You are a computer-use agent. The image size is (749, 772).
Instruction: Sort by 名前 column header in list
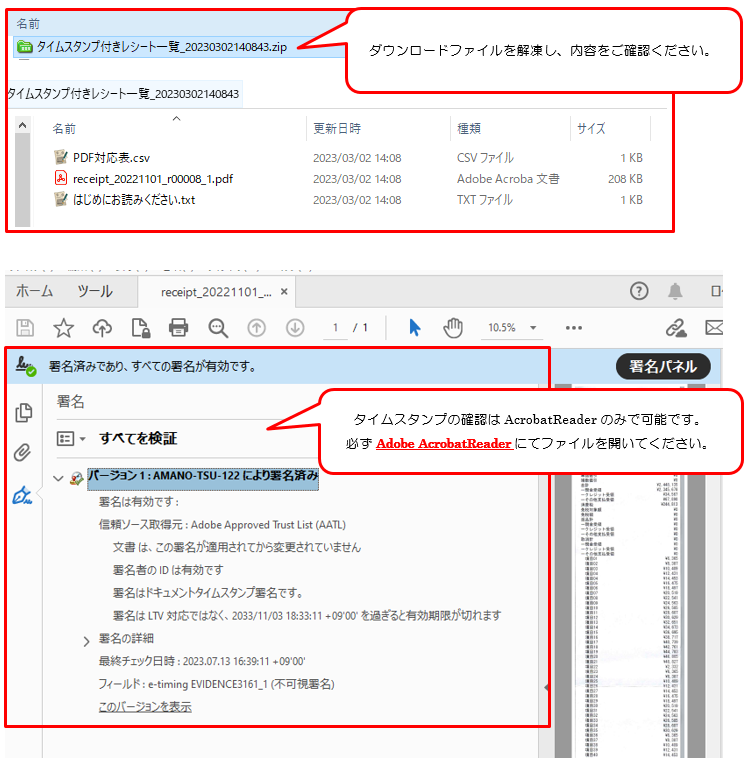coord(65,129)
